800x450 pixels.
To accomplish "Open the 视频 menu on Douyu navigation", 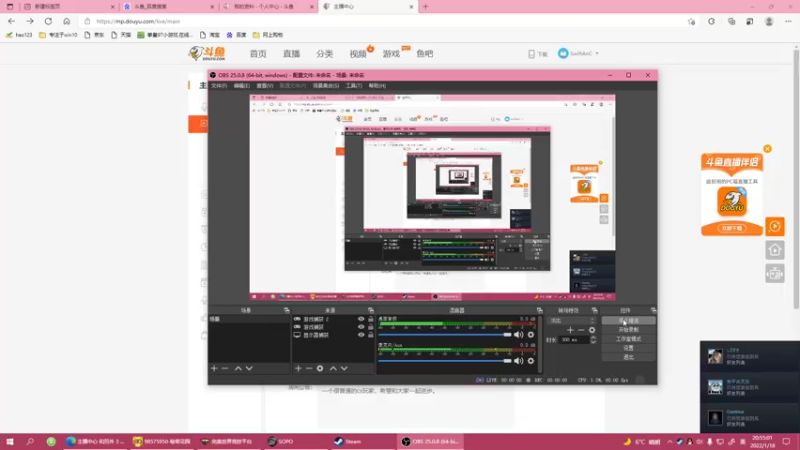I will click(358, 54).
